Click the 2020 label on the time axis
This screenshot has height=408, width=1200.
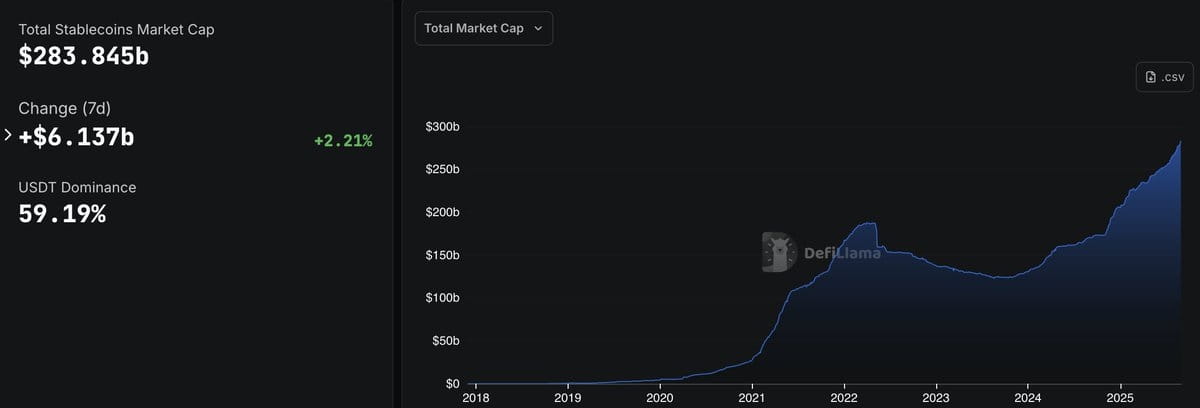coord(660,395)
